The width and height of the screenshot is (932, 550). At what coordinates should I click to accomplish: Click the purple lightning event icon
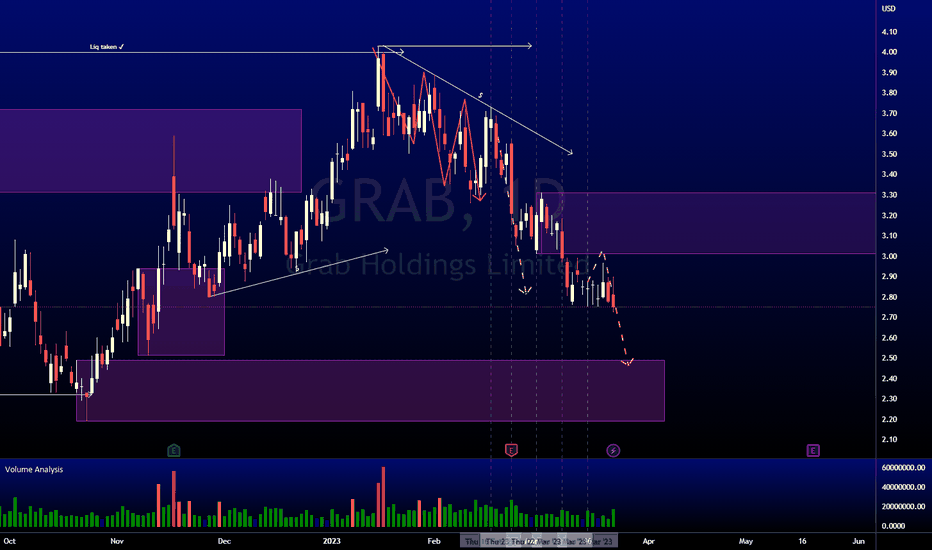click(x=613, y=450)
